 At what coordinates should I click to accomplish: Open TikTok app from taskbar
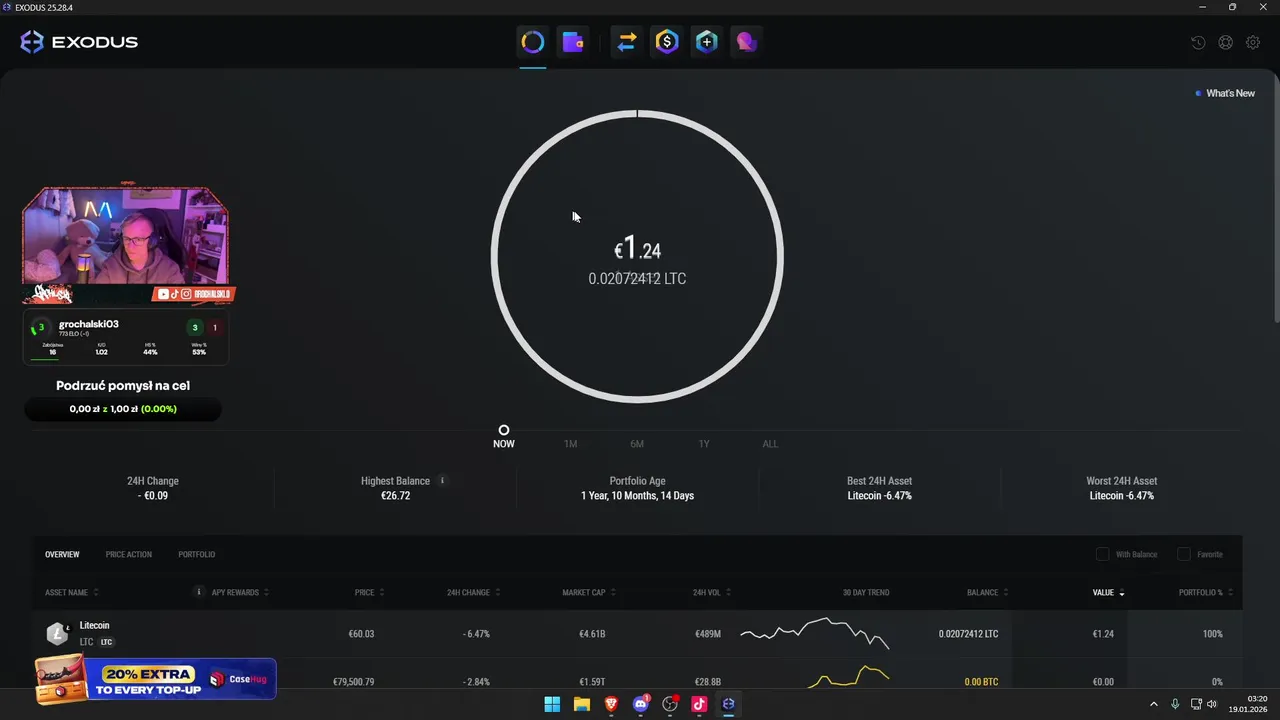pos(699,704)
